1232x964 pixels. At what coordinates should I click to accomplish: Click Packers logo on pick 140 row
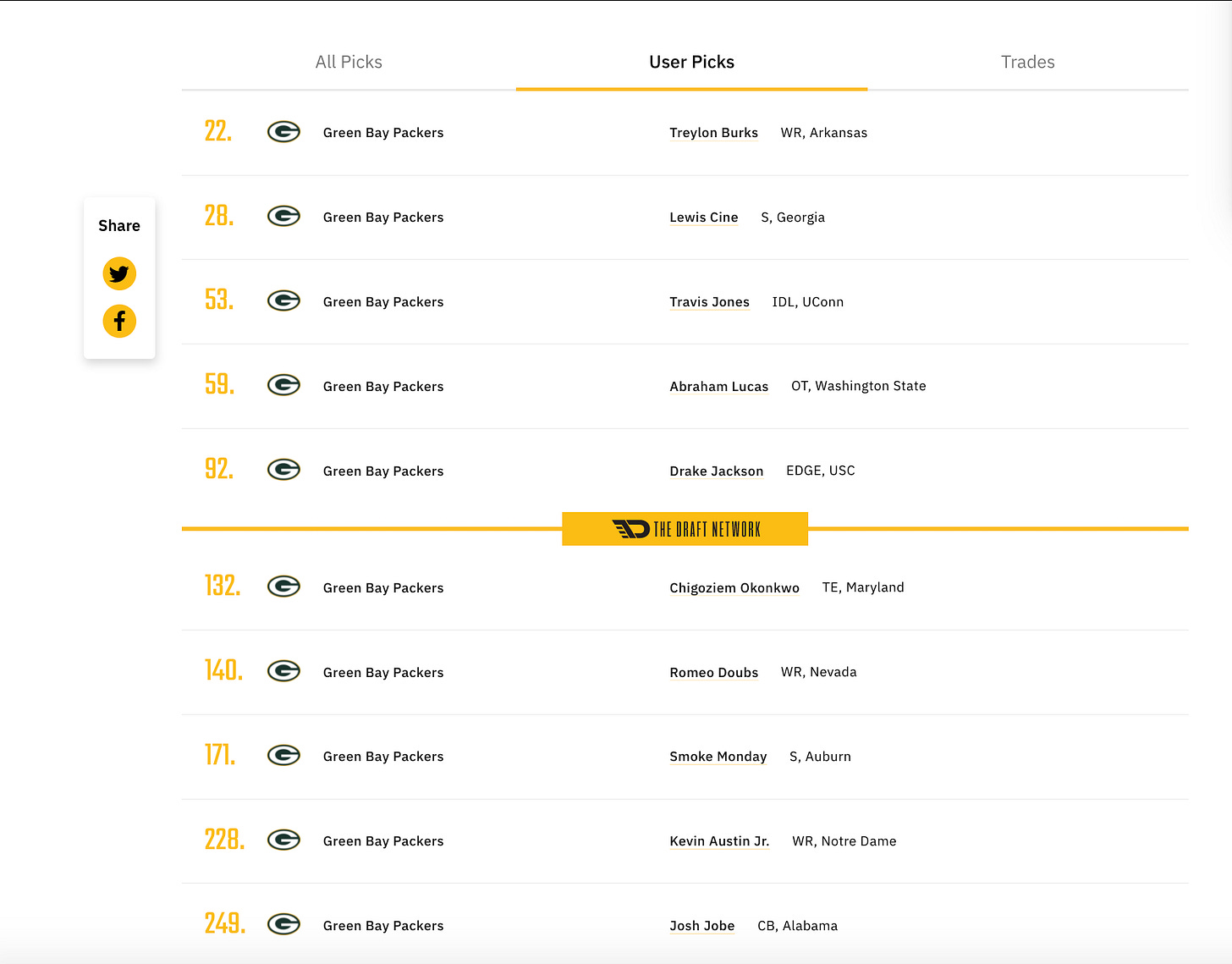pyautogui.click(x=283, y=671)
